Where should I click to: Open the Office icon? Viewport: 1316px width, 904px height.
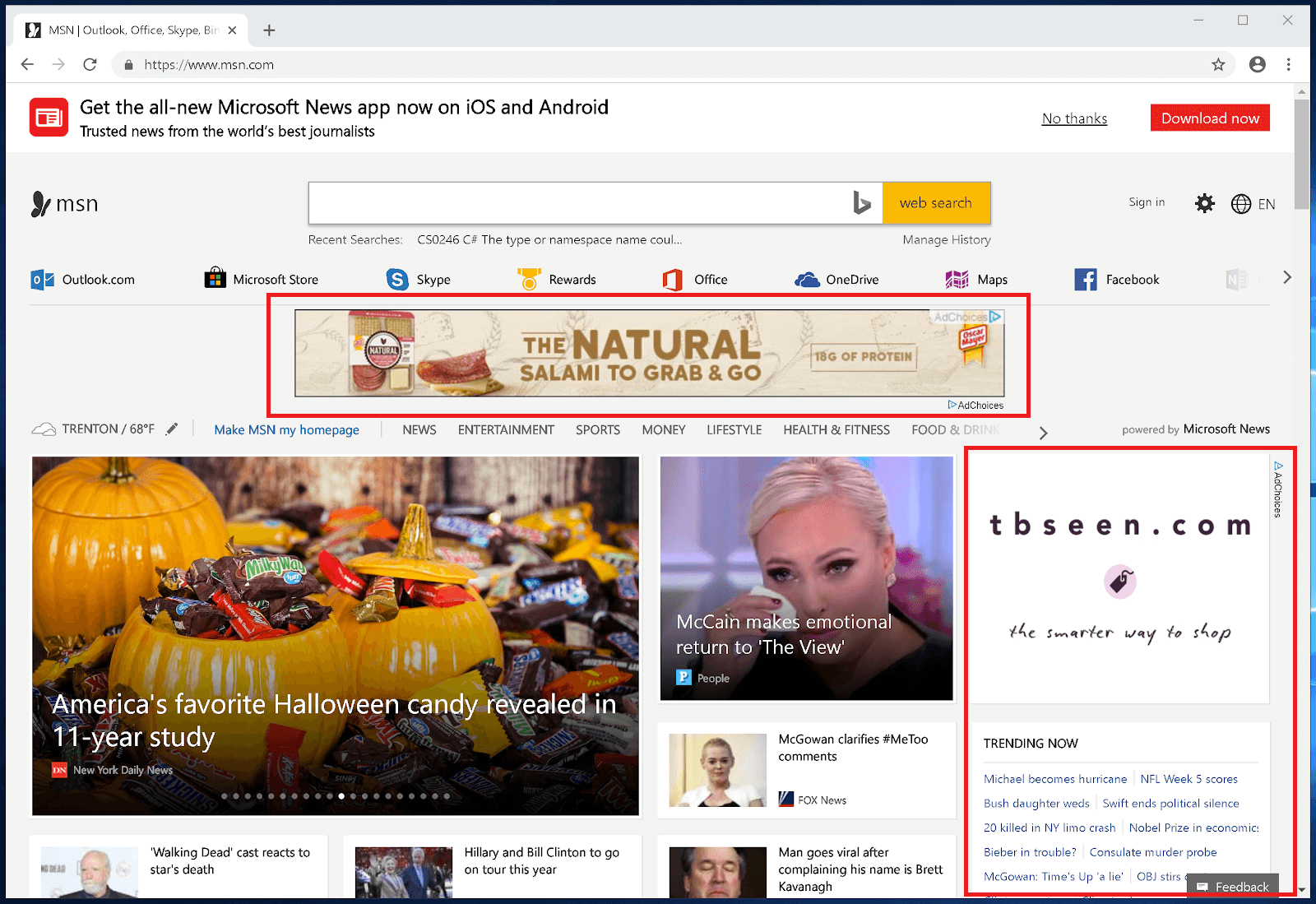point(672,279)
